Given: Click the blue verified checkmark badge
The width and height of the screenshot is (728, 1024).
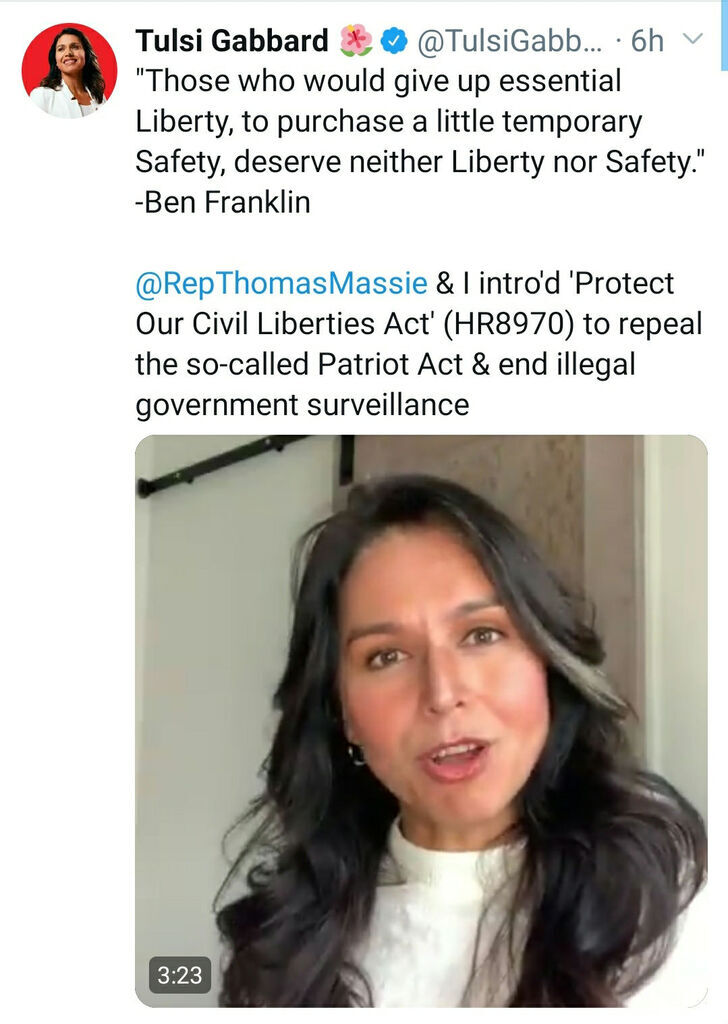Looking at the screenshot, I should click(x=396, y=41).
